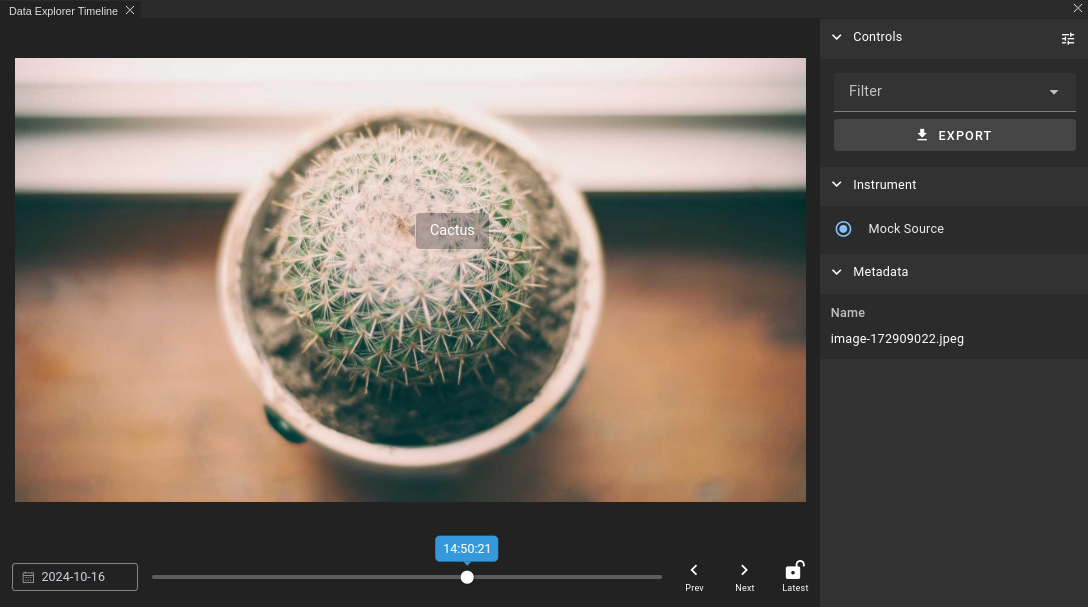Image resolution: width=1088 pixels, height=607 pixels.
Task: Go to the Next image arrow
Action: pos(744,570)
